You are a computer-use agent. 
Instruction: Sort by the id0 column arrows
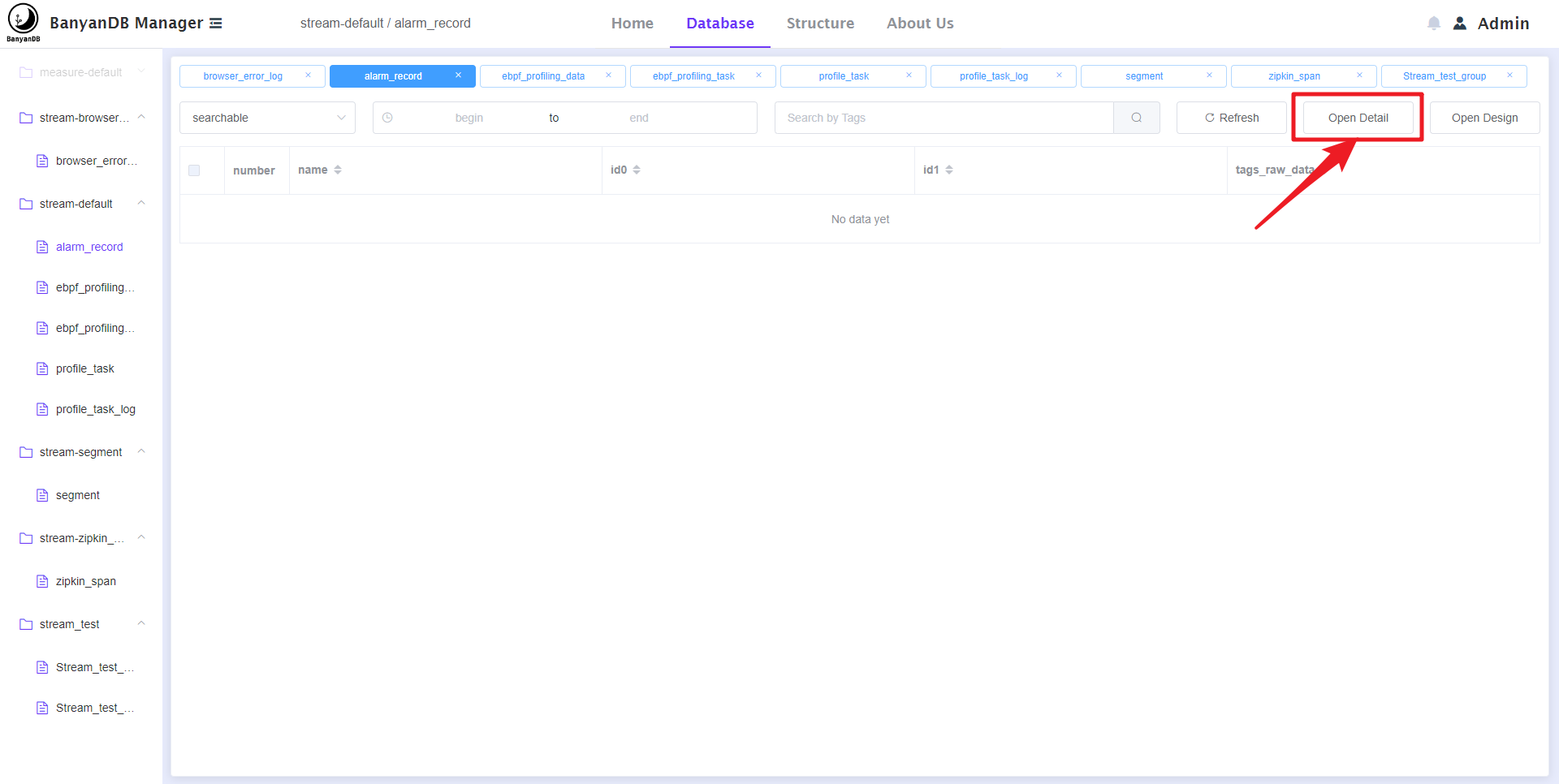[637, 170]
